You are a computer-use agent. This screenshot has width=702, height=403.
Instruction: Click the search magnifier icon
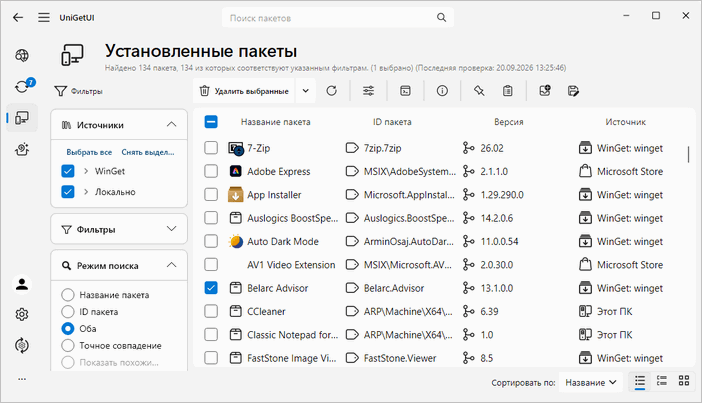pyautogui.click(x=441, y=17)
